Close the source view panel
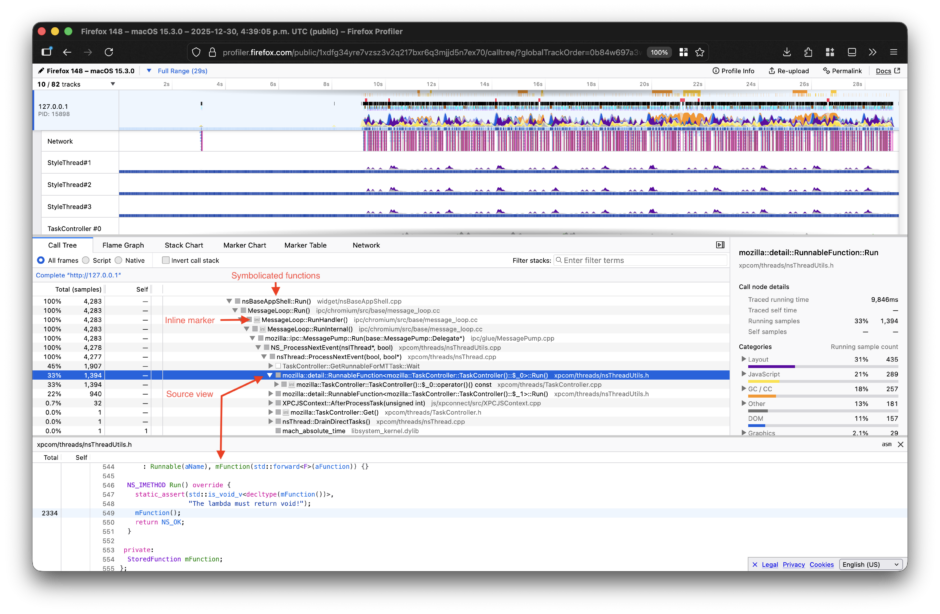The image size is (940, 614). [900, 444]
